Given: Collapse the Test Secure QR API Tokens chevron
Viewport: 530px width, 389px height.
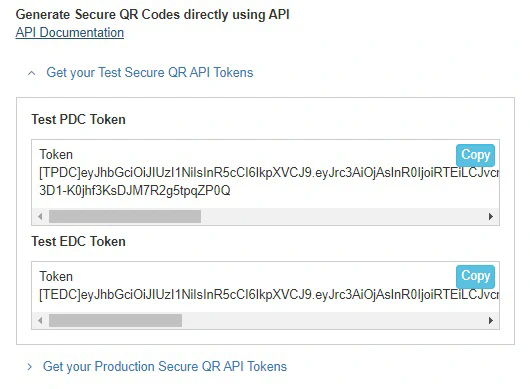Looking at the screenshot, I should pos(31,73).
